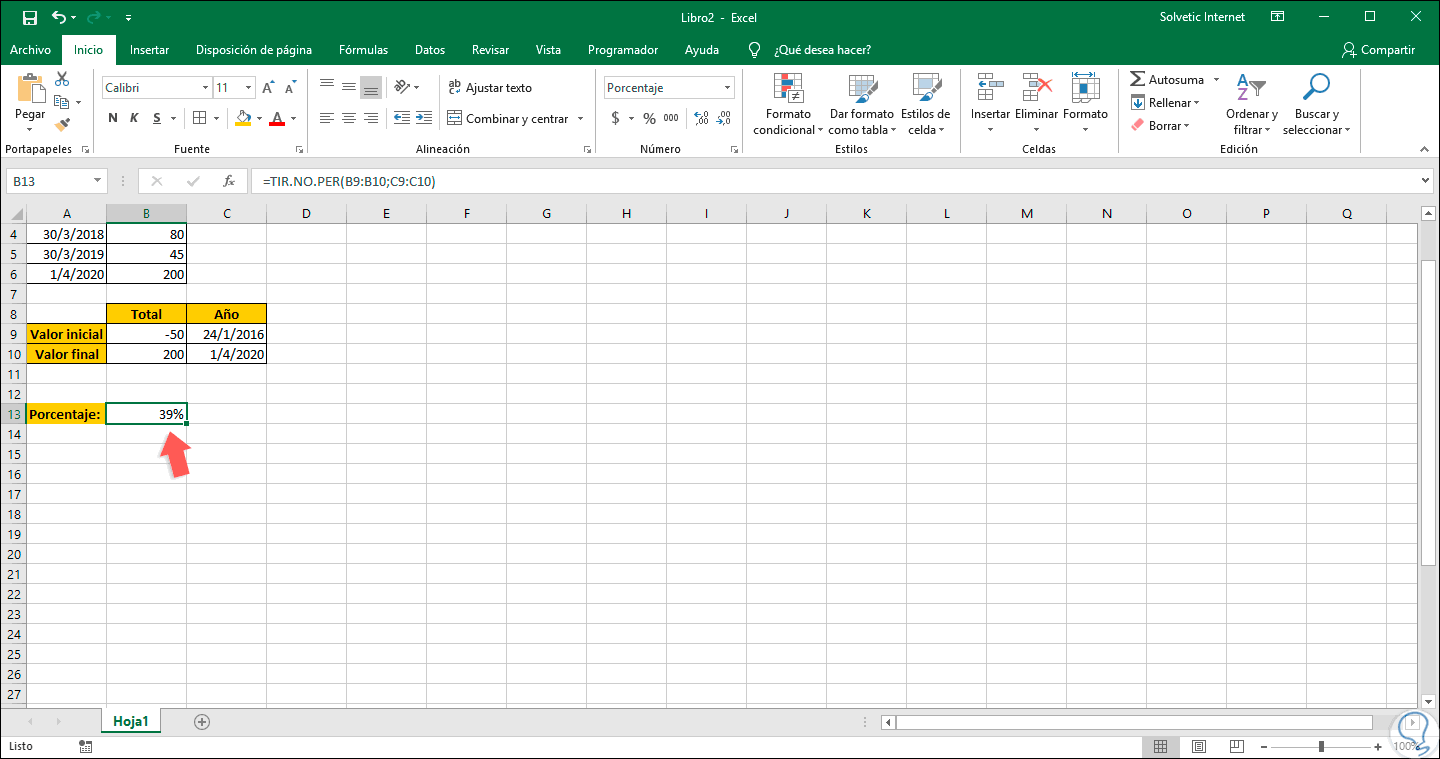The height and width of the screenshot is (759, 1440).
Task: Open Ordenar y filtrar options
Action: click(x=1252, y=105)
